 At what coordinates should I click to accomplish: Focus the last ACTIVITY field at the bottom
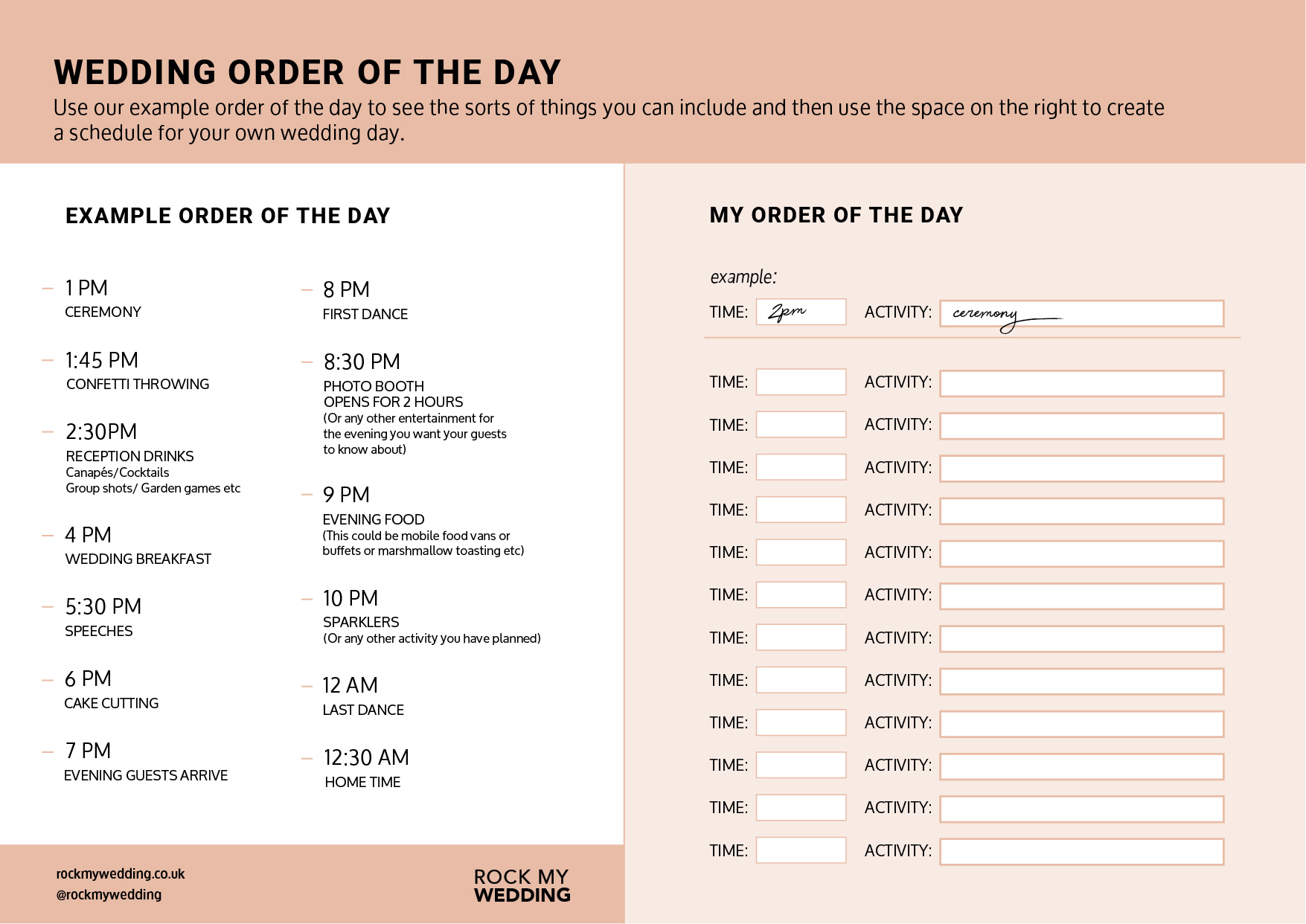click(1081, 852)
